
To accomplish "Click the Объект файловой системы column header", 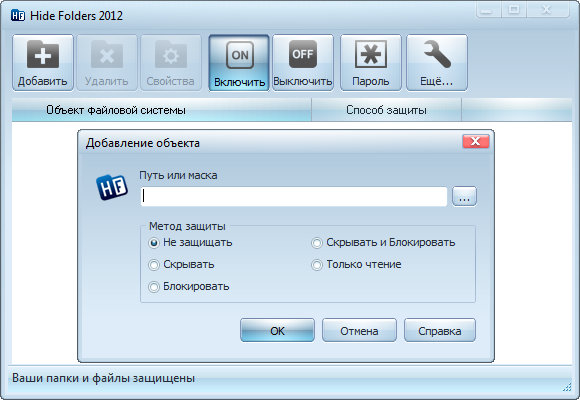I will coord(162,110).
